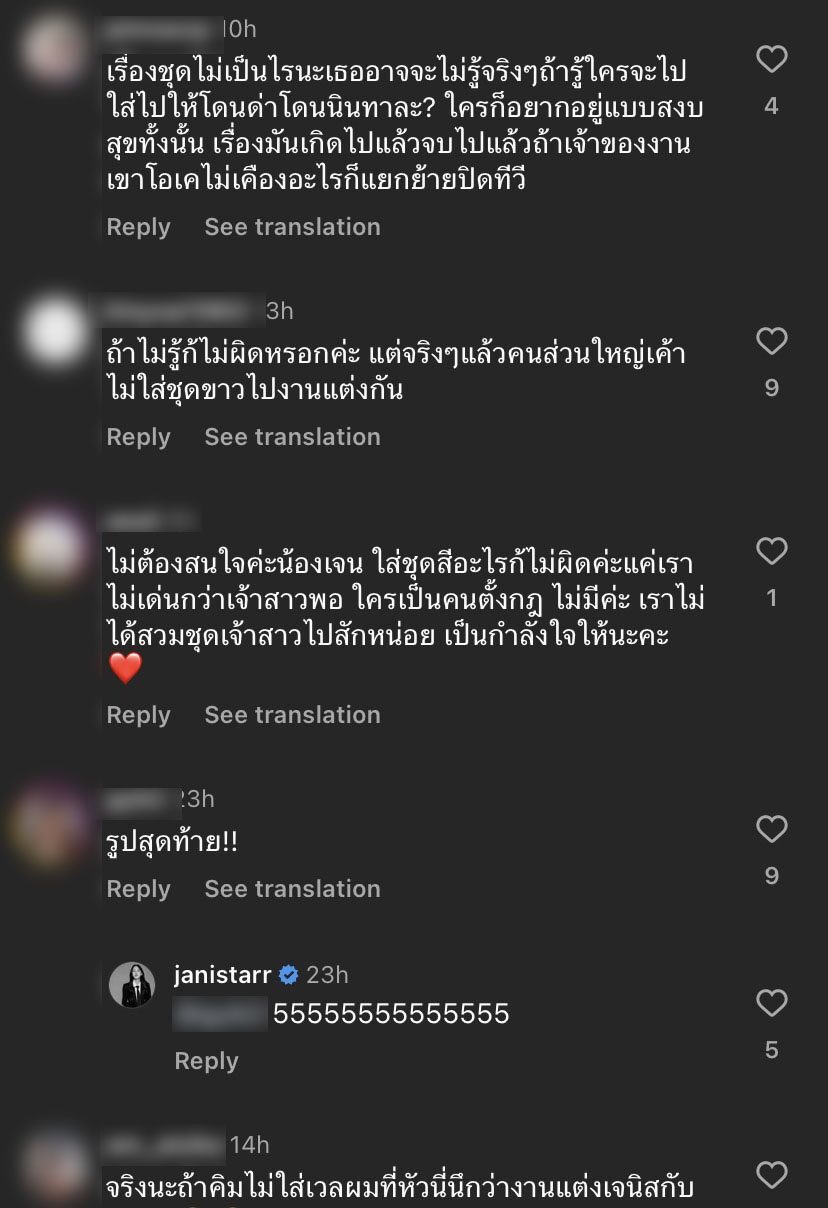Screen dimensions: 828x1208
Task: Reply to the รูปสุดท้าย!! comment
Action: (138, 889)
